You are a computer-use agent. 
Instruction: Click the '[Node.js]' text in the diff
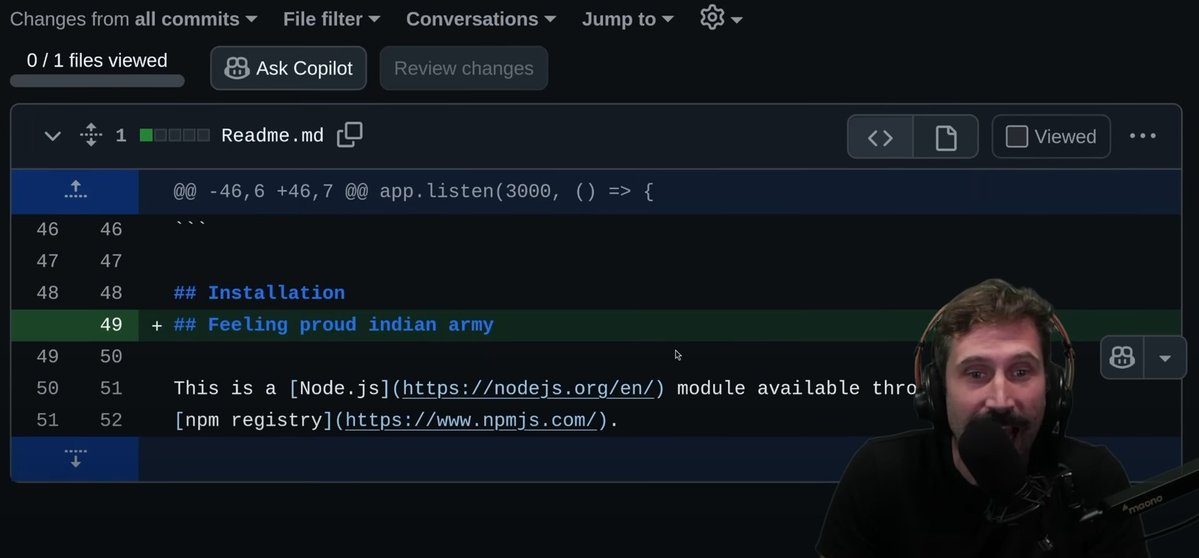click(x=340, y=388)
